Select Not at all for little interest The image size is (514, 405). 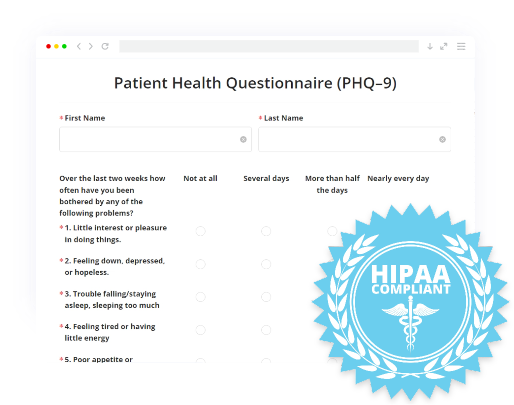[200, 231]
